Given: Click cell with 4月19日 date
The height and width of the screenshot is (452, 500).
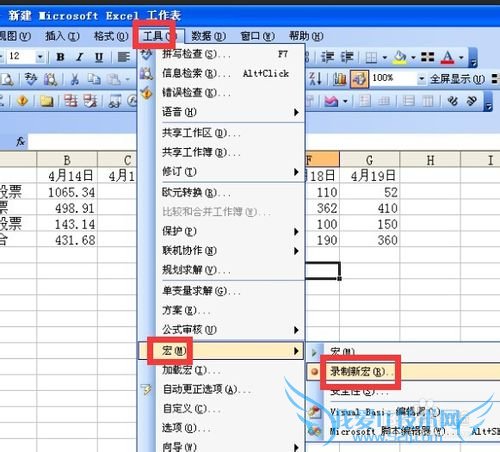Looking at the screenshot, I should pos(369,176).
